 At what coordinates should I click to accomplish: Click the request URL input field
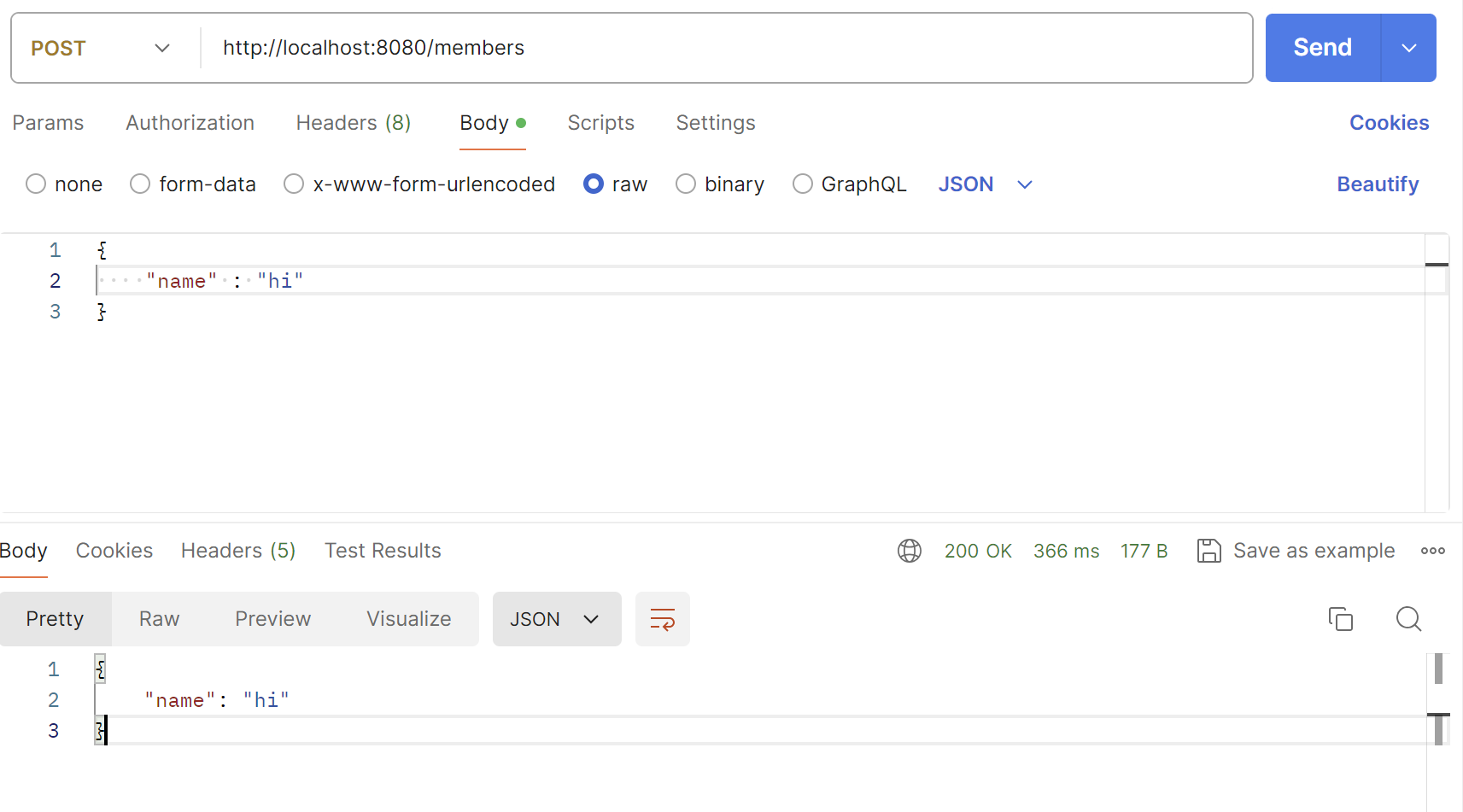[726, 48]
